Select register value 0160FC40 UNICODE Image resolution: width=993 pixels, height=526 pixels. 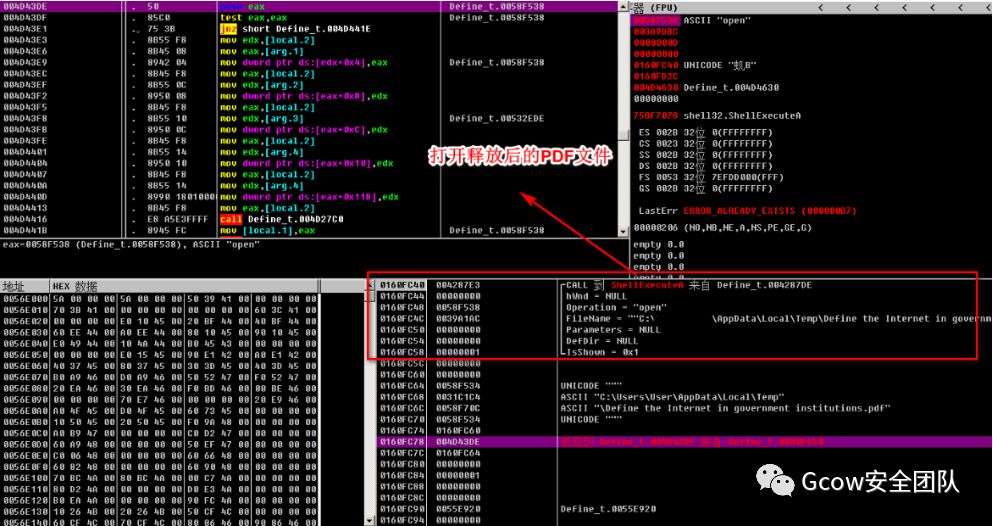(695, 65)
